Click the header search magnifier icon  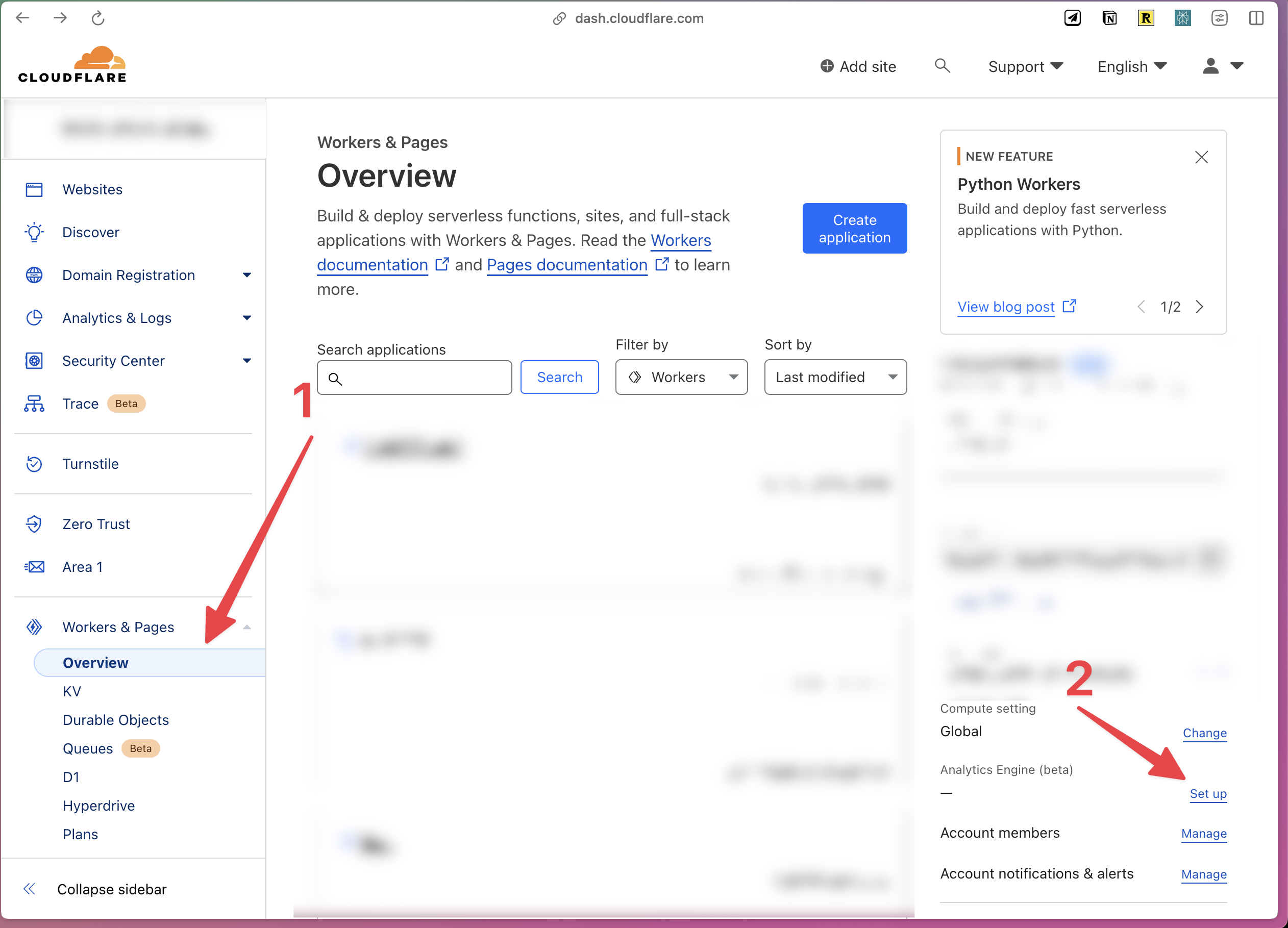coord(942,66)
